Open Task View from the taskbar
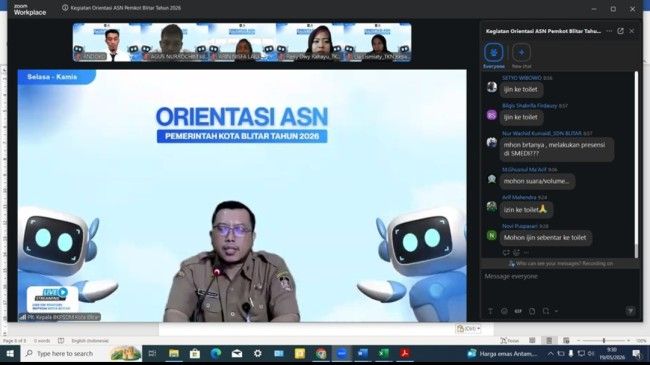The image size is (650, 365). [x=152, y=354]
